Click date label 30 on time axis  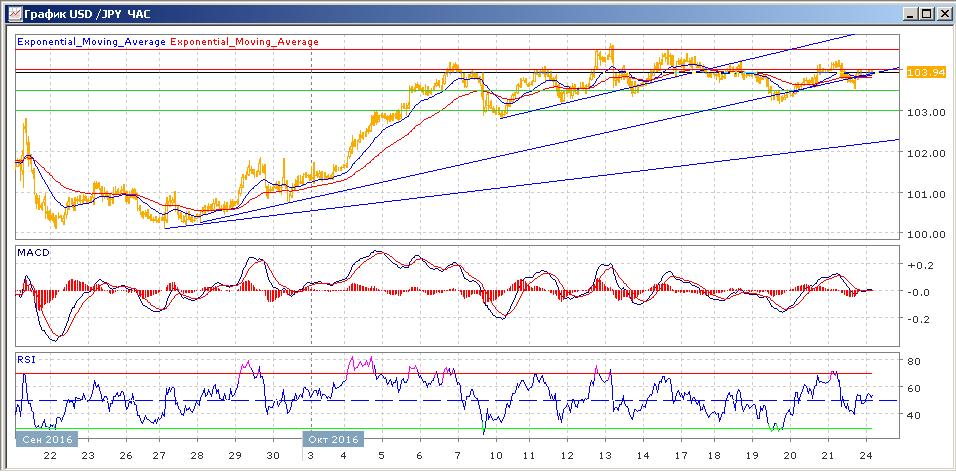point(273,456)
